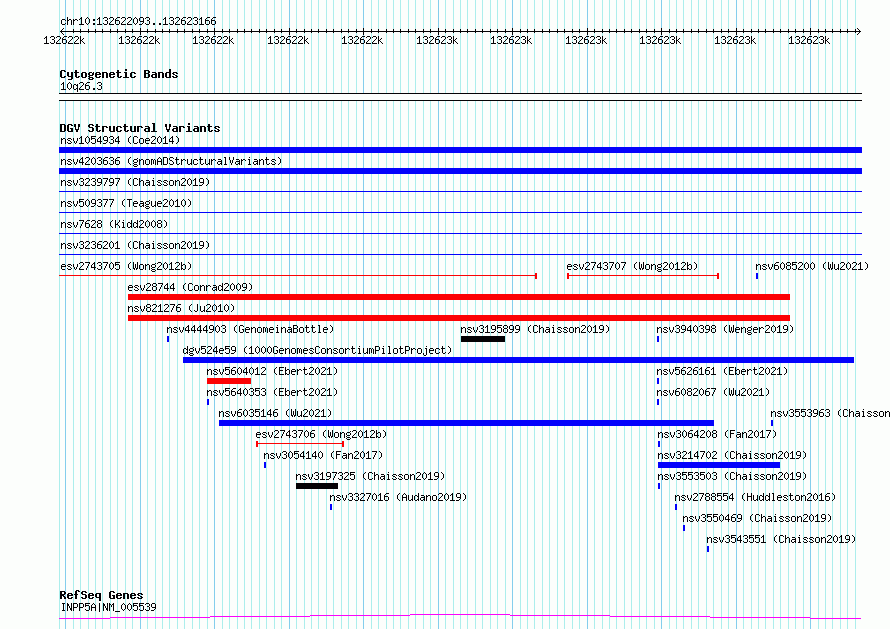890x629 pixels.
Task: Select the blue dgv524e59 1000Genomes bar
Action: tap(518, 360)
